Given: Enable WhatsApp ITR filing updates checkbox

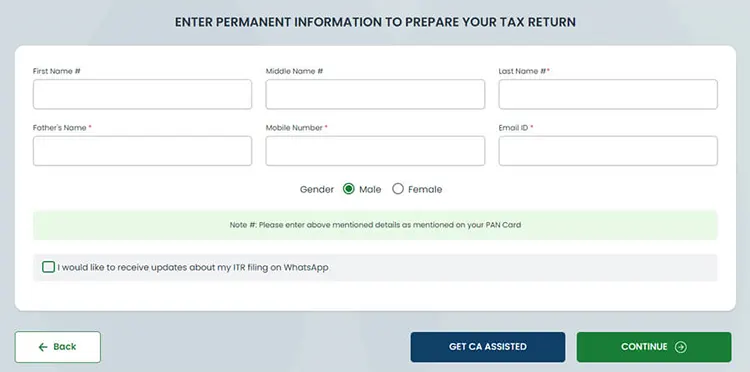Looking at the screenshot, I should click(48, 267).
